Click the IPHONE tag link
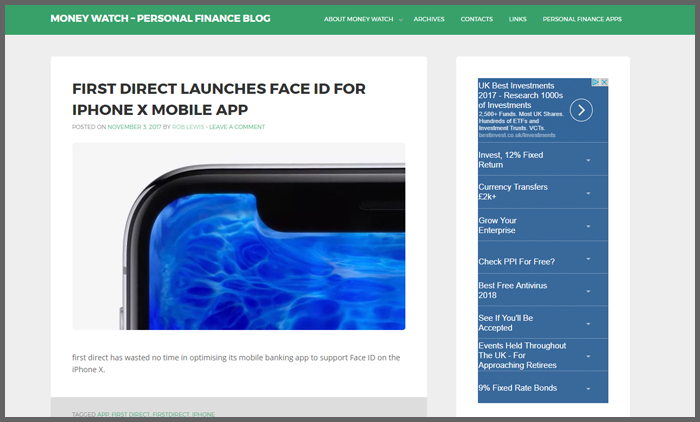 point(204,414)
